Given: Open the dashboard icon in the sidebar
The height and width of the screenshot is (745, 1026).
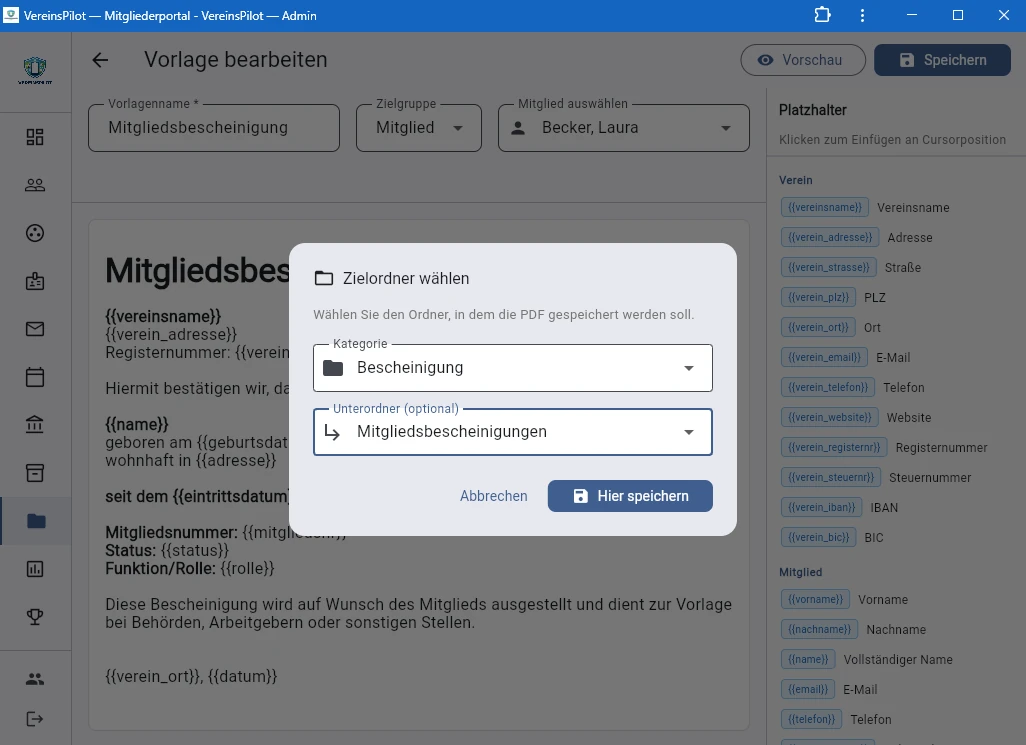Looking at the screenshot, I should 35,137.
